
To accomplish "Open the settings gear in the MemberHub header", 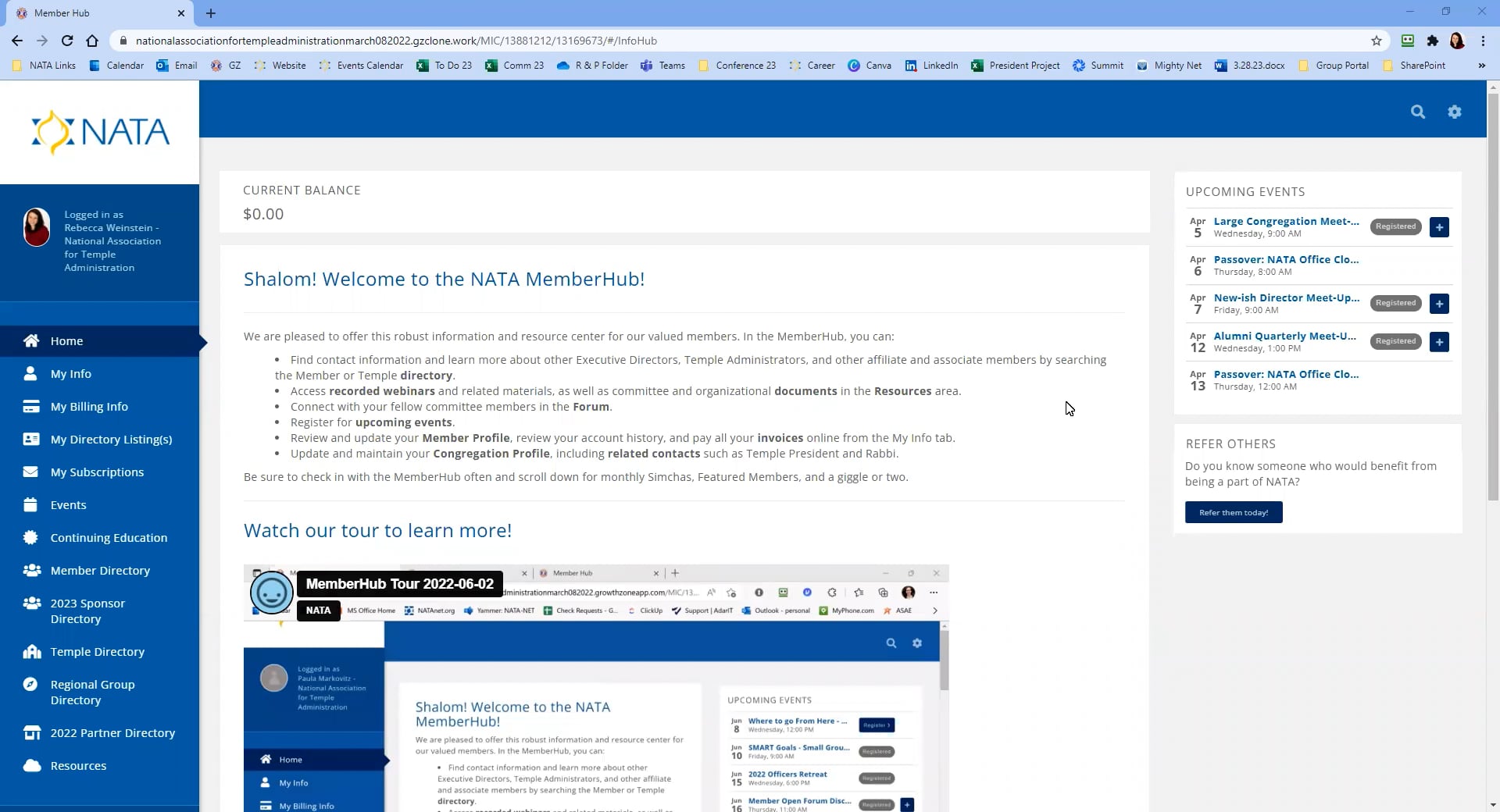I will click(x=1454, y=112).
